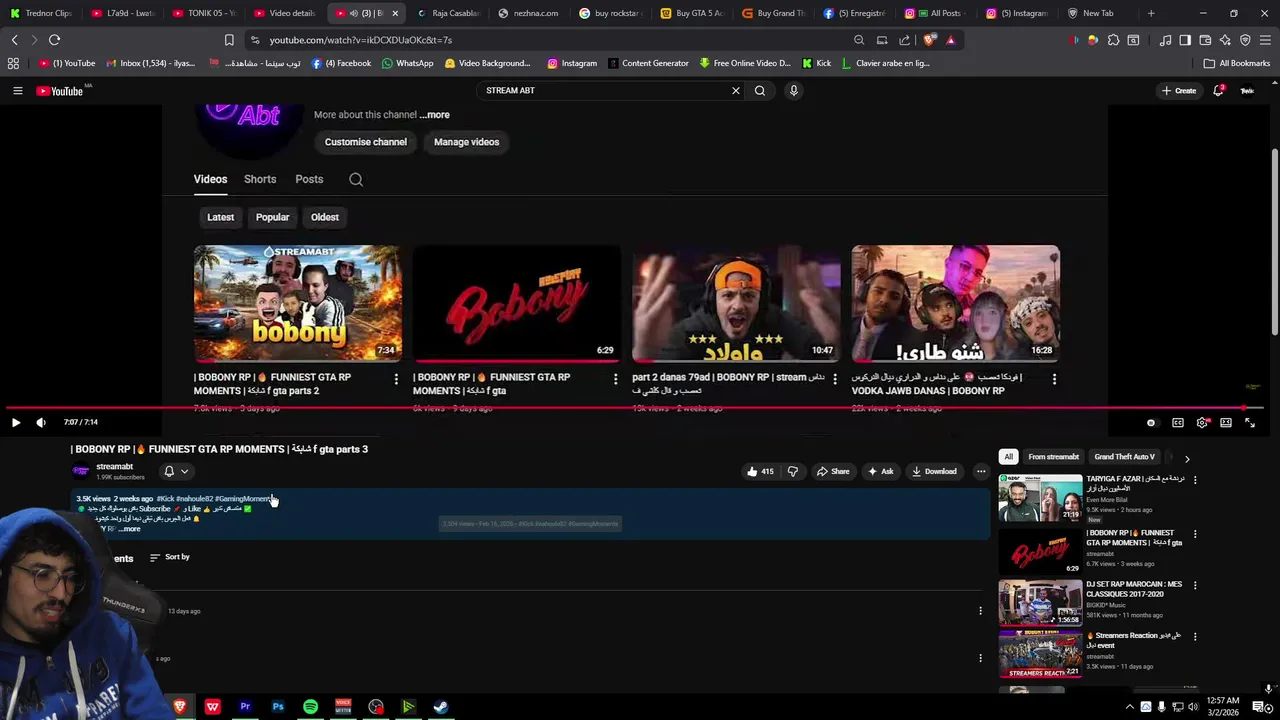Go back in browser history

coord(14,40)
